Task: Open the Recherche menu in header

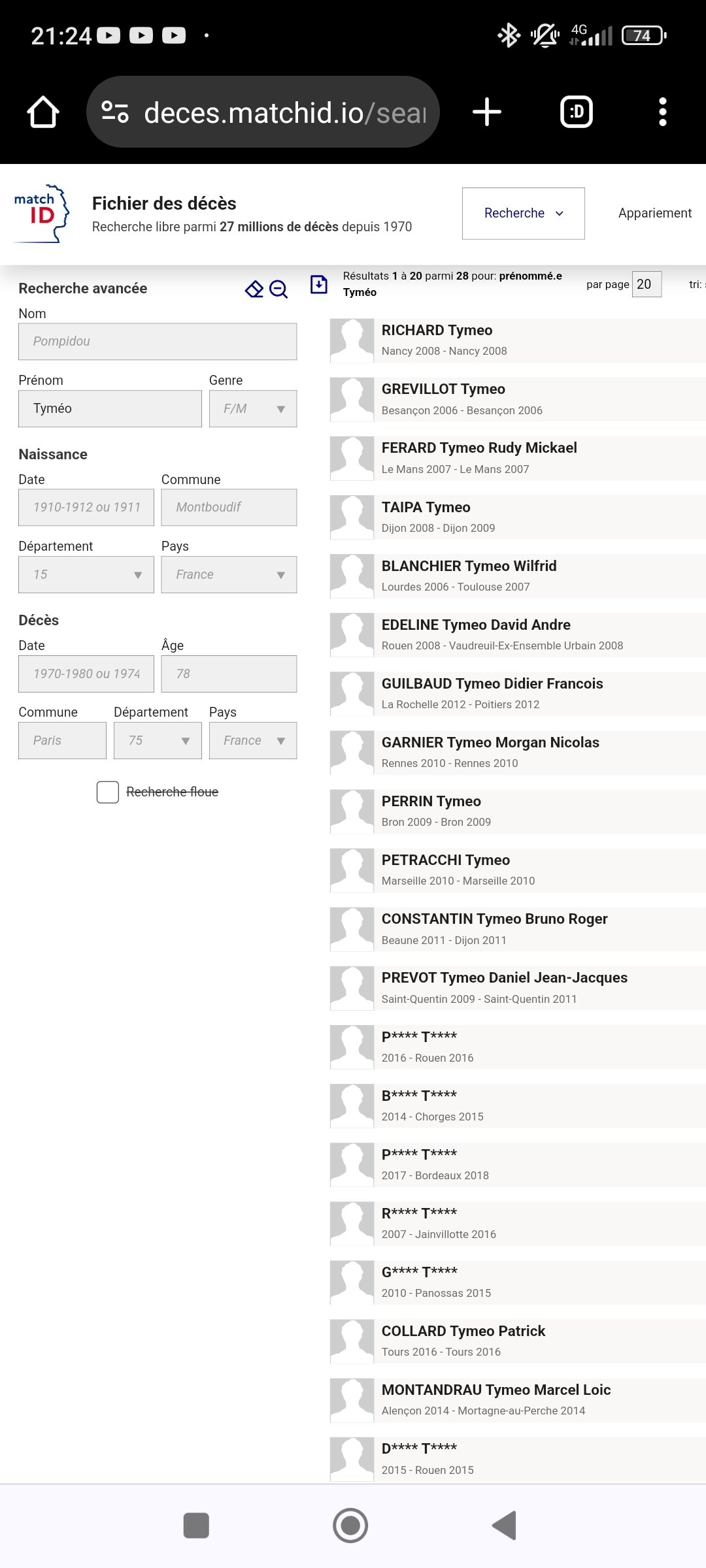Action: pyautogui.click(x=524, y=214)
